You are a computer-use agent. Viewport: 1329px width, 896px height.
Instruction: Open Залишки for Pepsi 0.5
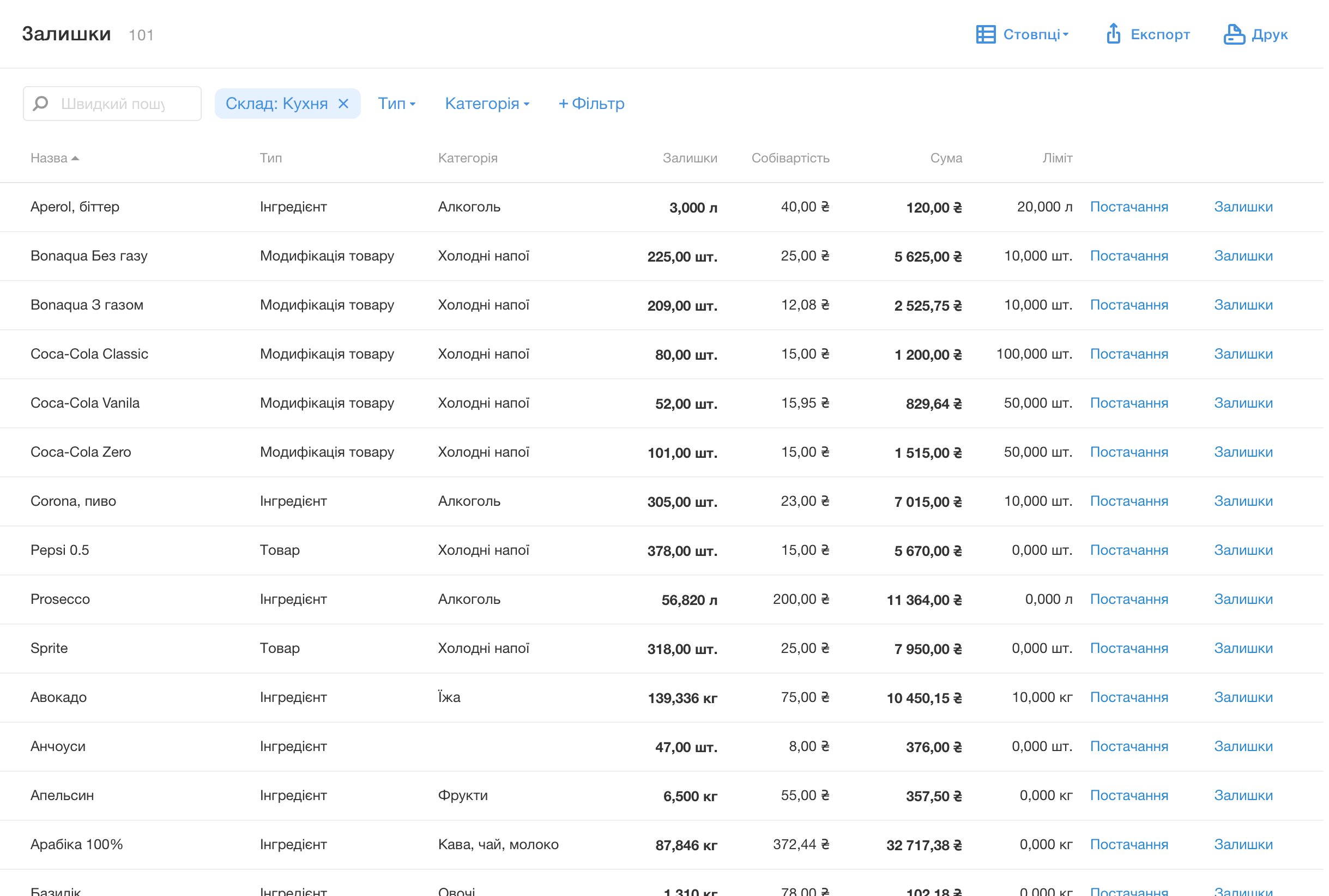(1243, 551)
